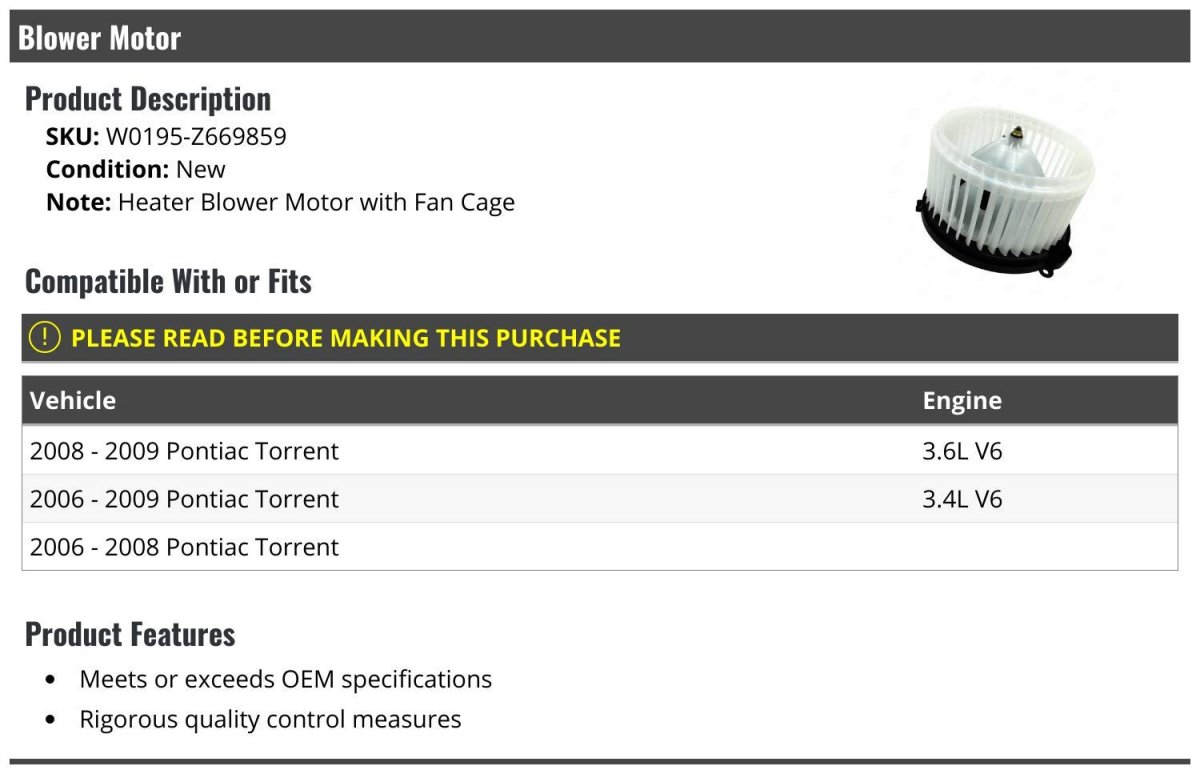Select the Engine column header
The image size is (1200, 774).
[962, 400]
